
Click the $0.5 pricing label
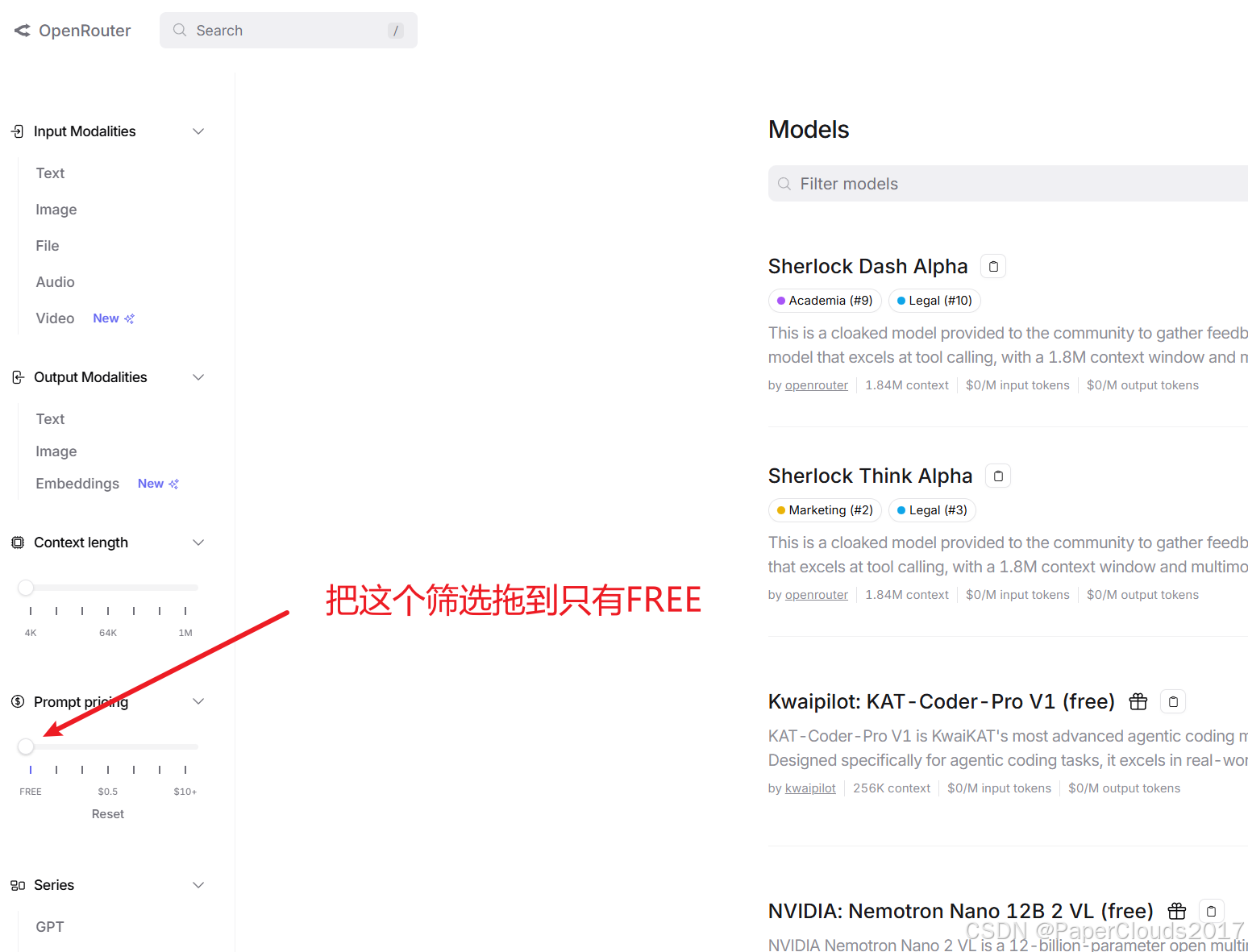tap(108, 792)
